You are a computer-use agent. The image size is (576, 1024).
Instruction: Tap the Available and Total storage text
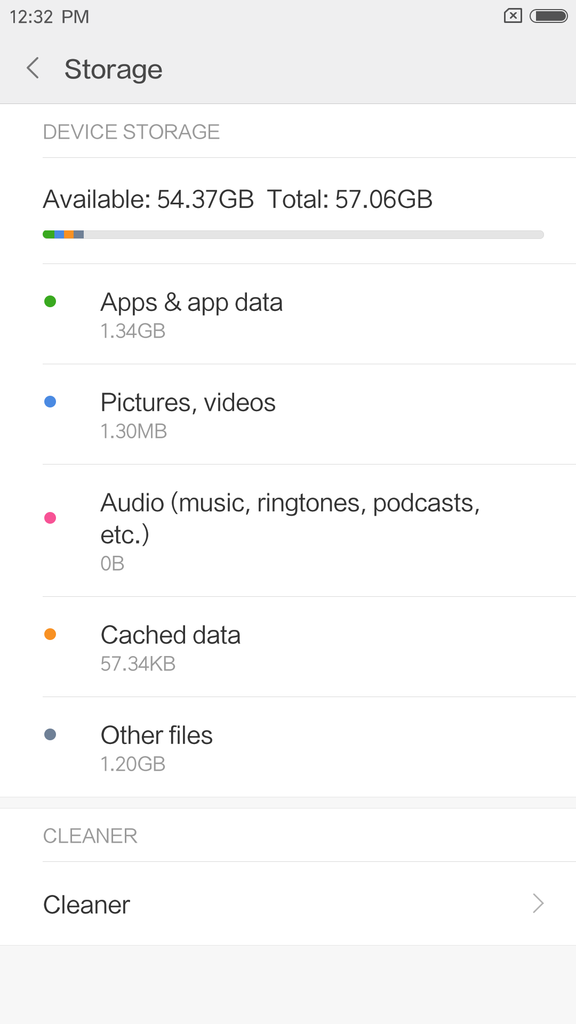[x=238, y=199]
